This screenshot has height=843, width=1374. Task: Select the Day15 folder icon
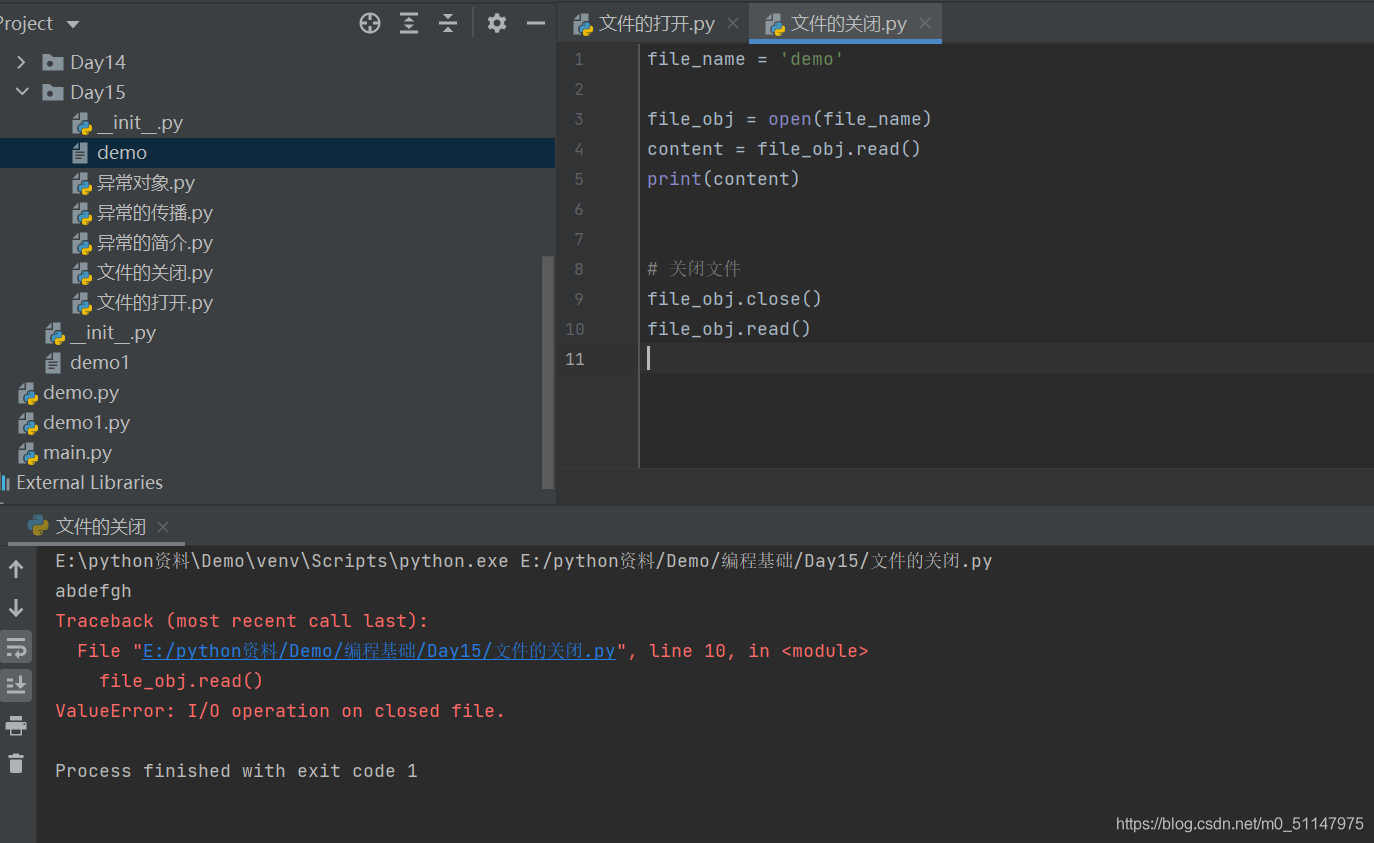pyautogui.click(x=53, y=92)
